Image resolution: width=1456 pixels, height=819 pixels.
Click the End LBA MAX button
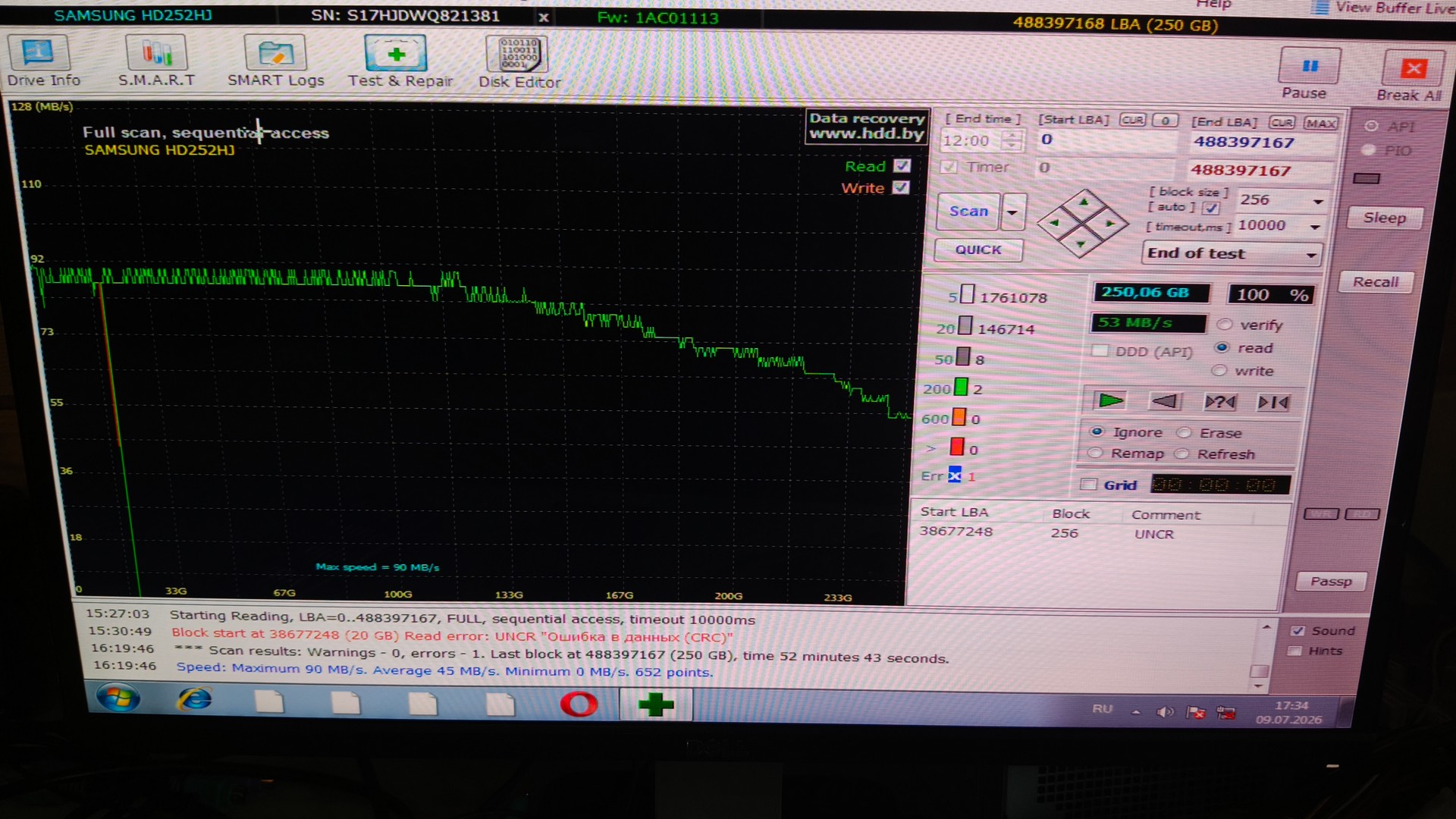tap(1321, 123)
